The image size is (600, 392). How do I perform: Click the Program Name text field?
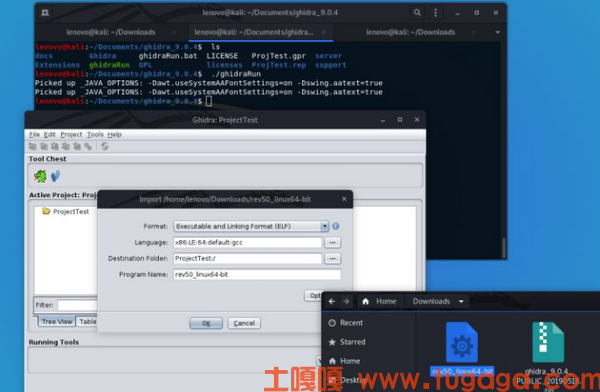[x=257, y=274]
